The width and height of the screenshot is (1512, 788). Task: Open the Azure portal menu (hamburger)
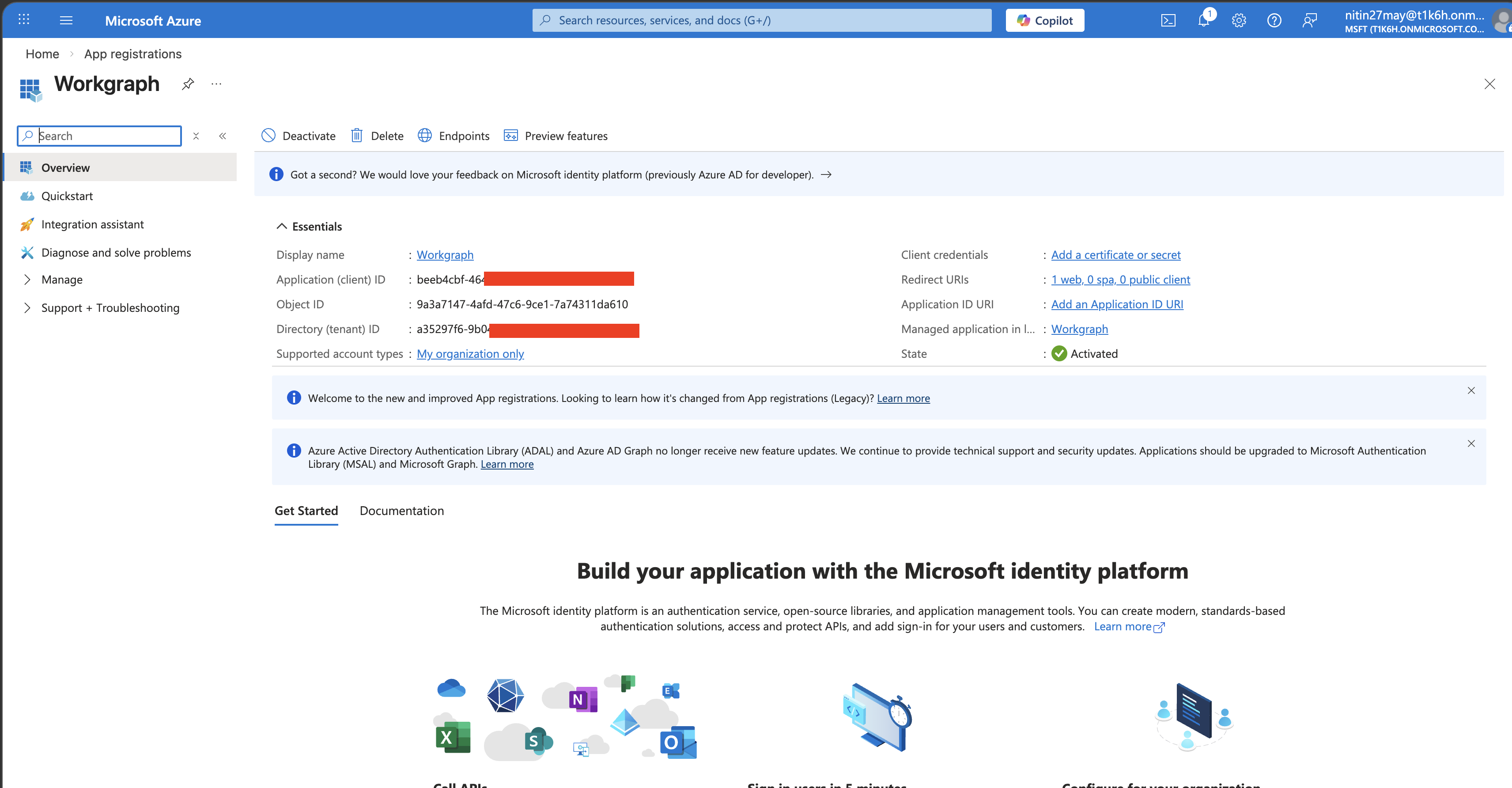click(x=66, y=20)
